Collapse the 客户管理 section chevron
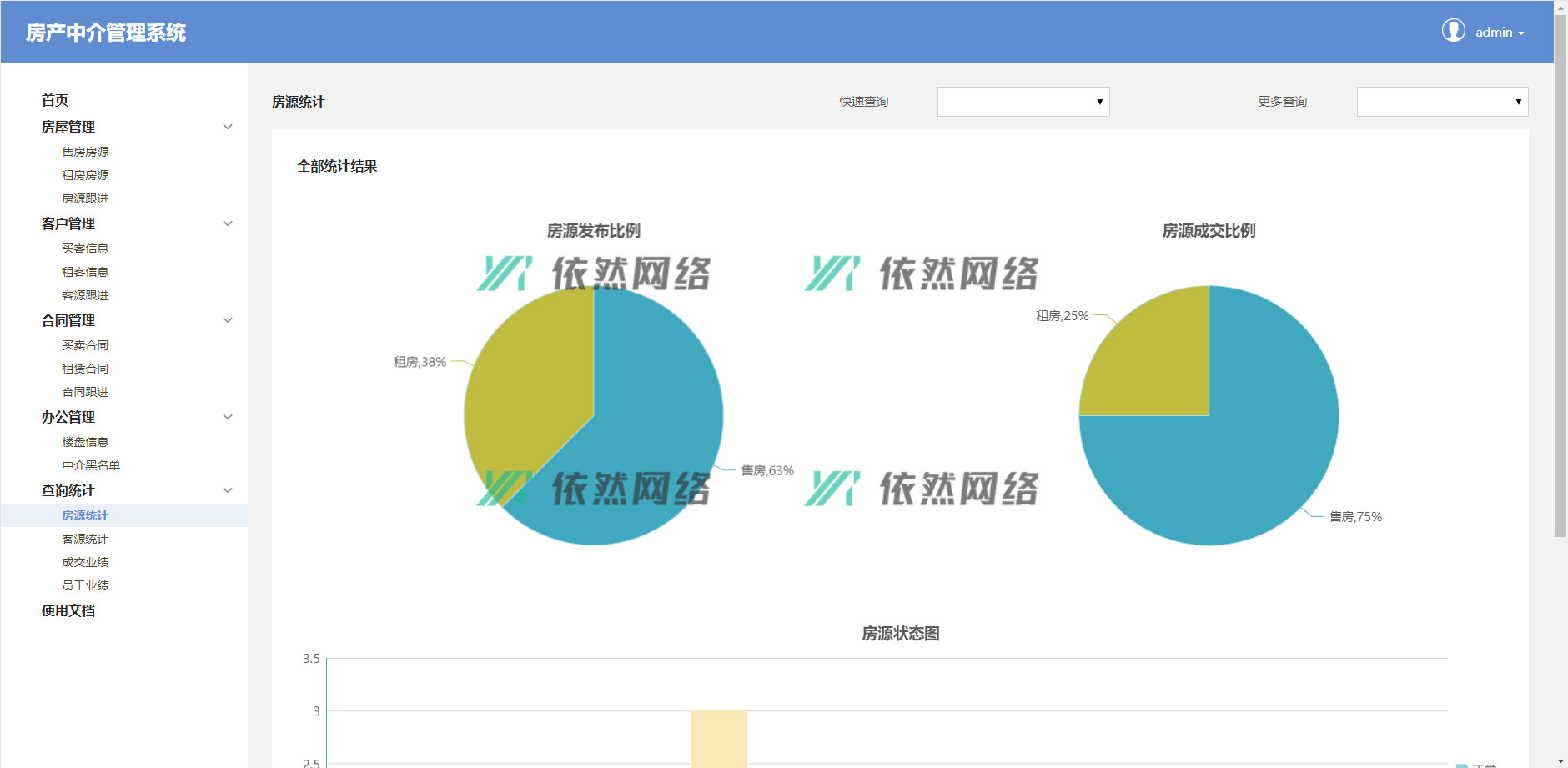The image size is (1568, 768). coord(227,223)
